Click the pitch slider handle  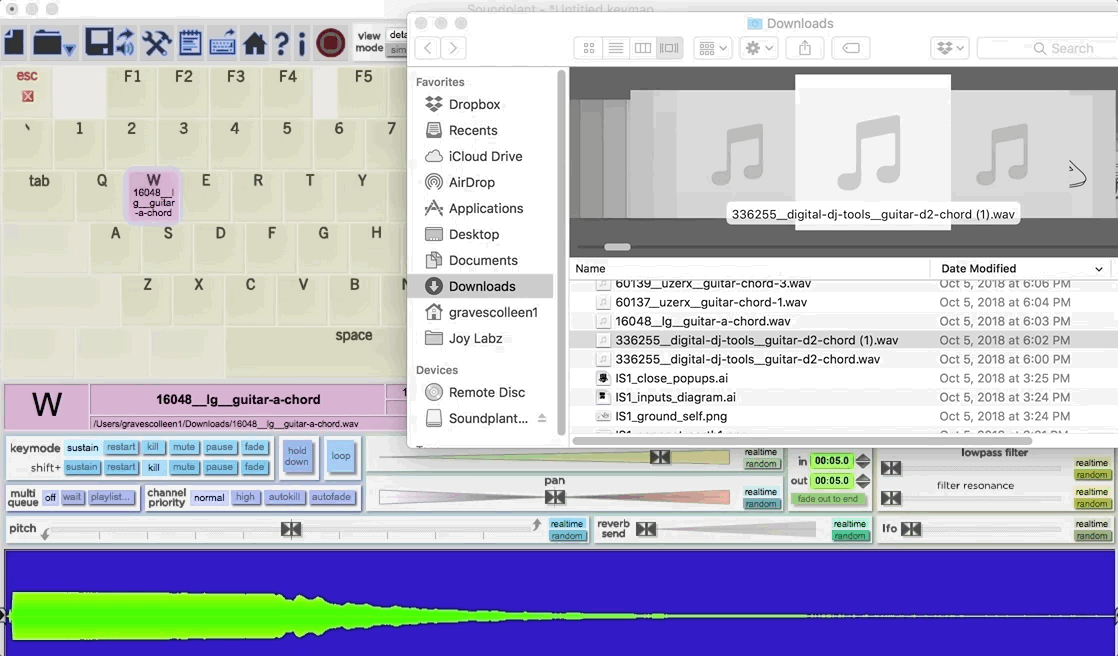(291, 529)
